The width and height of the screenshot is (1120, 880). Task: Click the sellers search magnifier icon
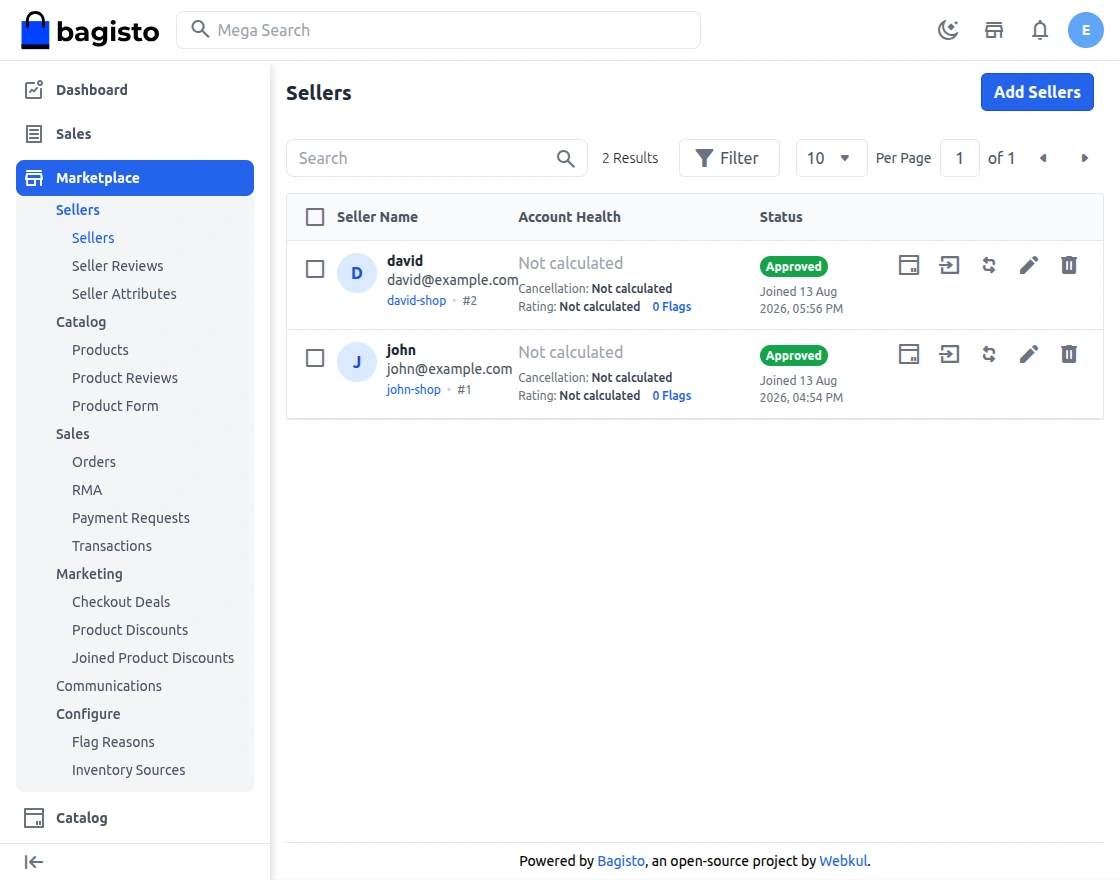pos(565,158)
